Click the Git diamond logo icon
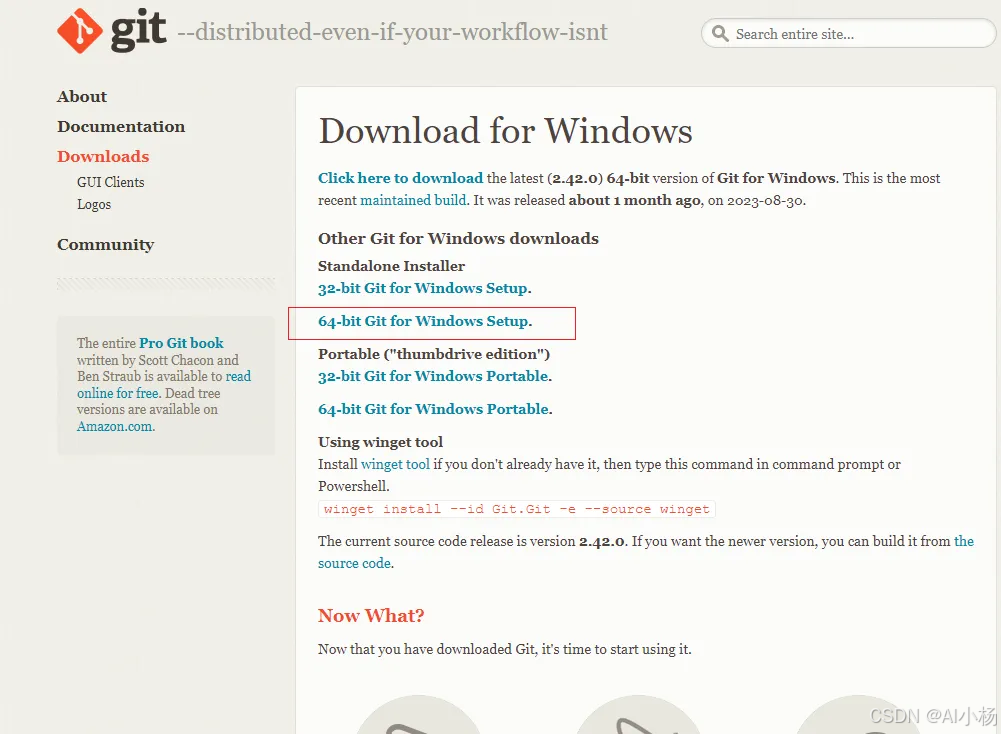 tap(79, 31)
